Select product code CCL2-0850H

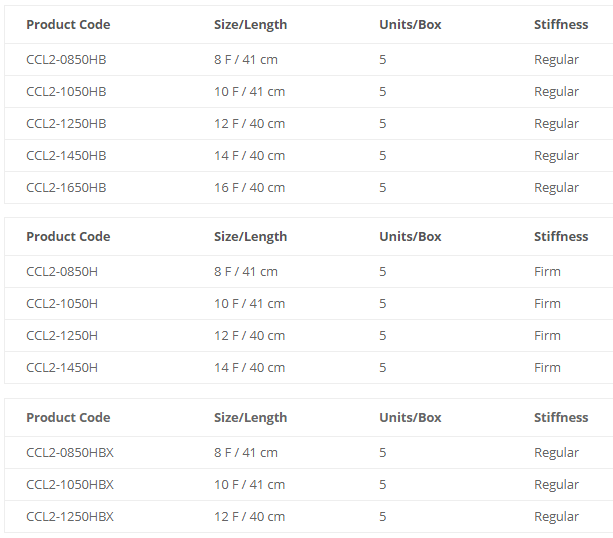pos(62,272)
